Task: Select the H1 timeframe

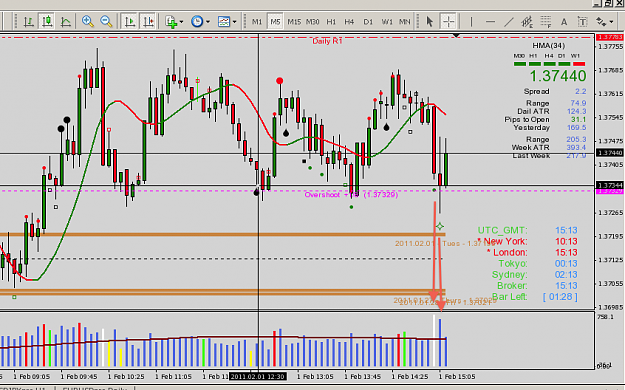Action: [x=331, y=22]
